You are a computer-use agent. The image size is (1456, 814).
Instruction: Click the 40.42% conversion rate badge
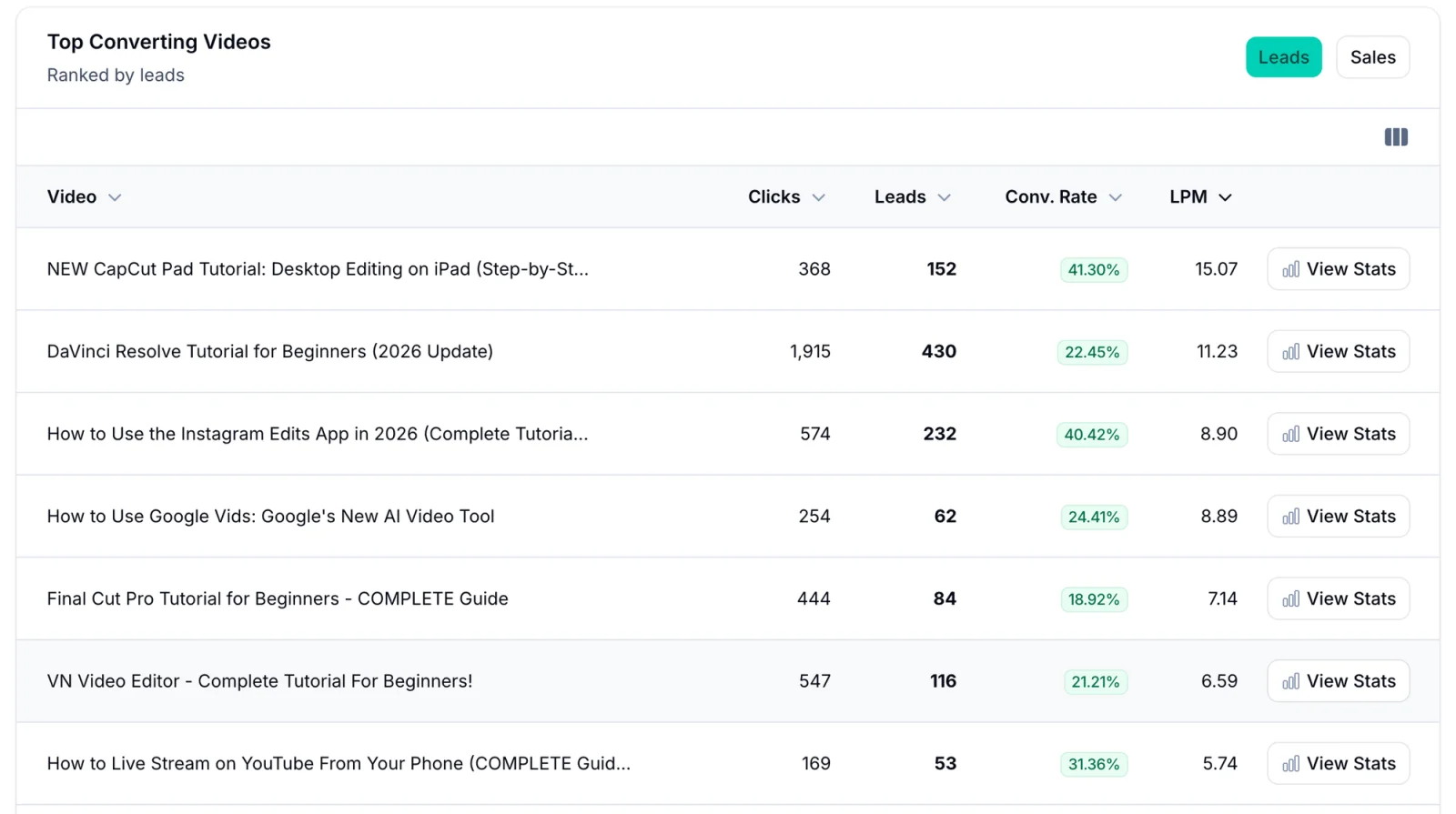1092,435
